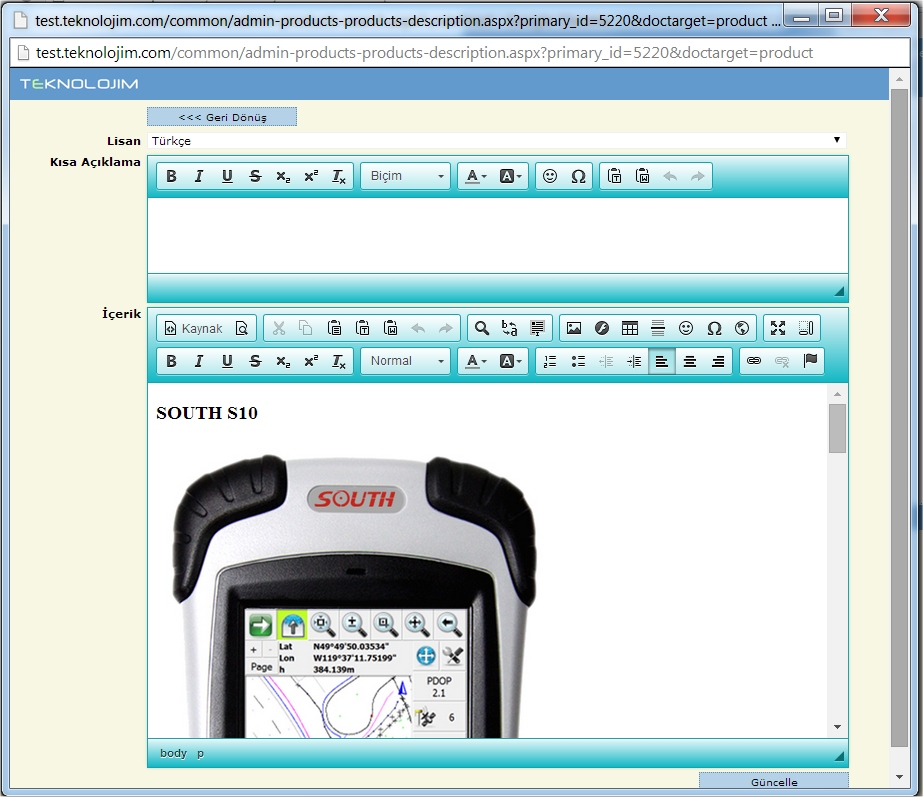This screenshot has width=923, height=797.
Task: Open background color picker in İçerik toolbar
Action: [x=510, y=361]
